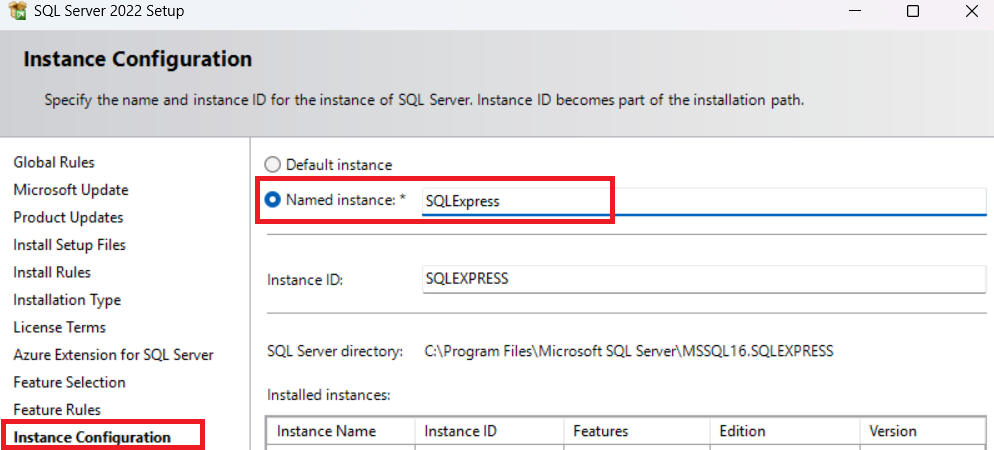The height and width of the screenshot is (450, 994).
Task: Go to the Product Updates step
Action: 68,217
